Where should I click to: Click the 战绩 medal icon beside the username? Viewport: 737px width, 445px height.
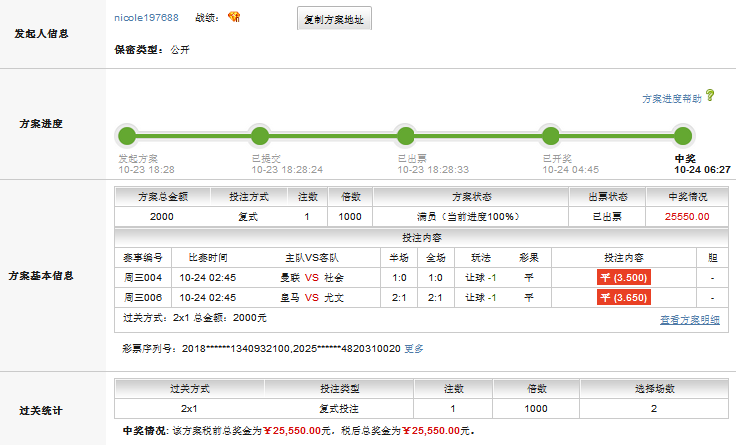click(234, 17)
